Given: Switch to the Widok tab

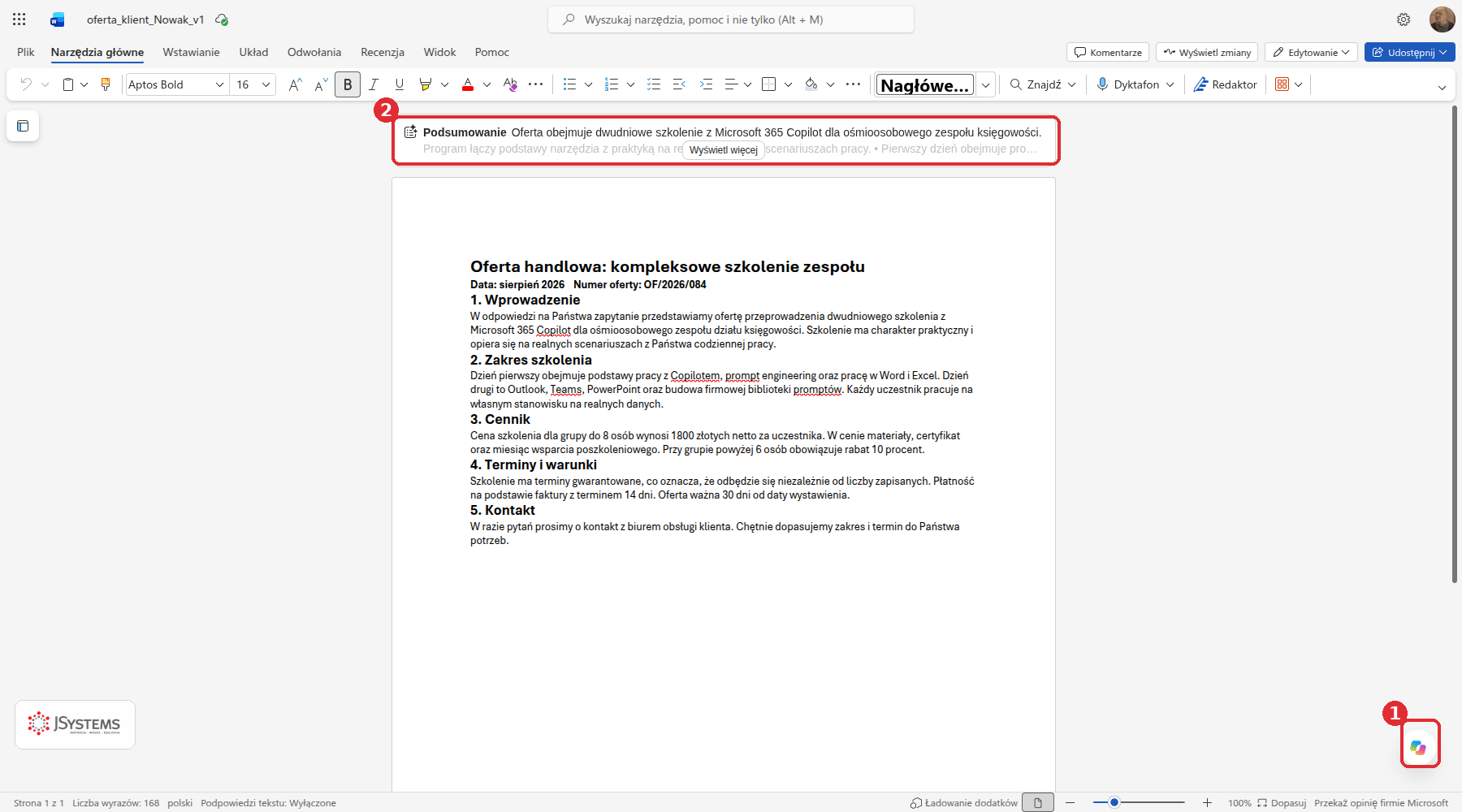Looking at the screenshot, I should point(440,52).
